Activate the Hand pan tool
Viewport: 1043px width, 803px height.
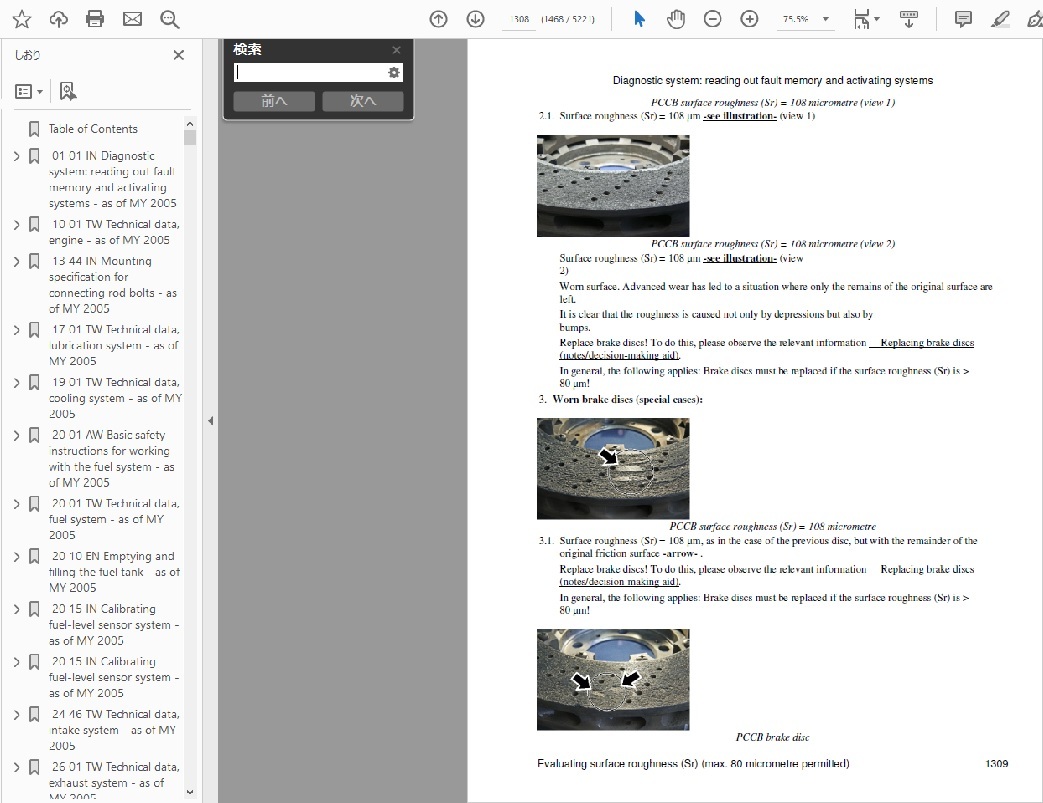pos(676,19)
